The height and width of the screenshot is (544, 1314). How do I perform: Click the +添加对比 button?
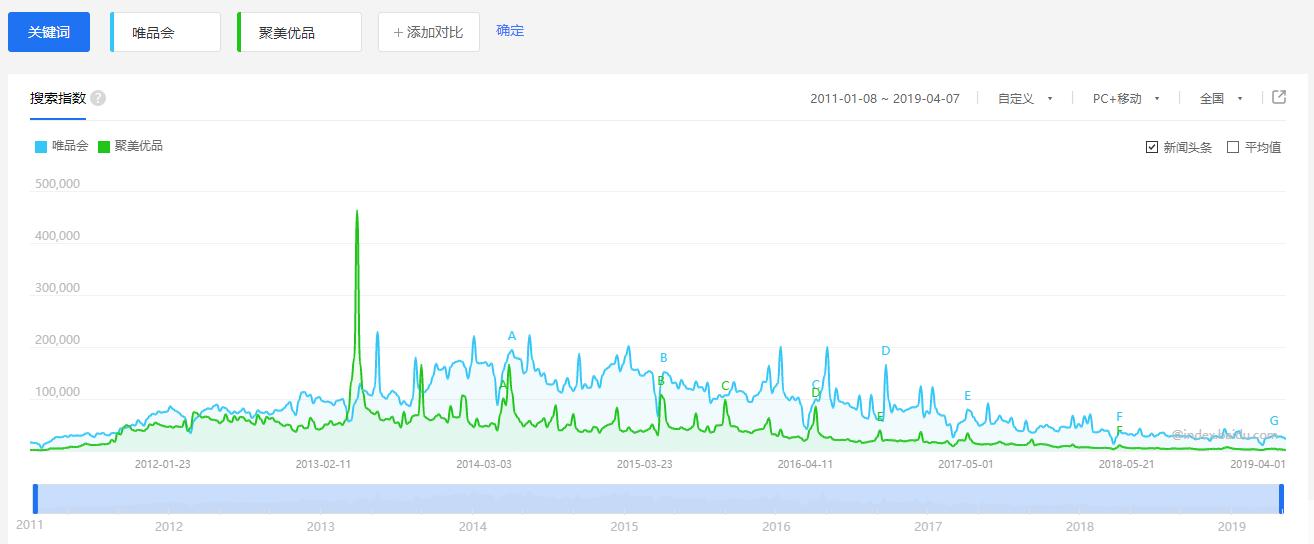click(x=429, y=32)
